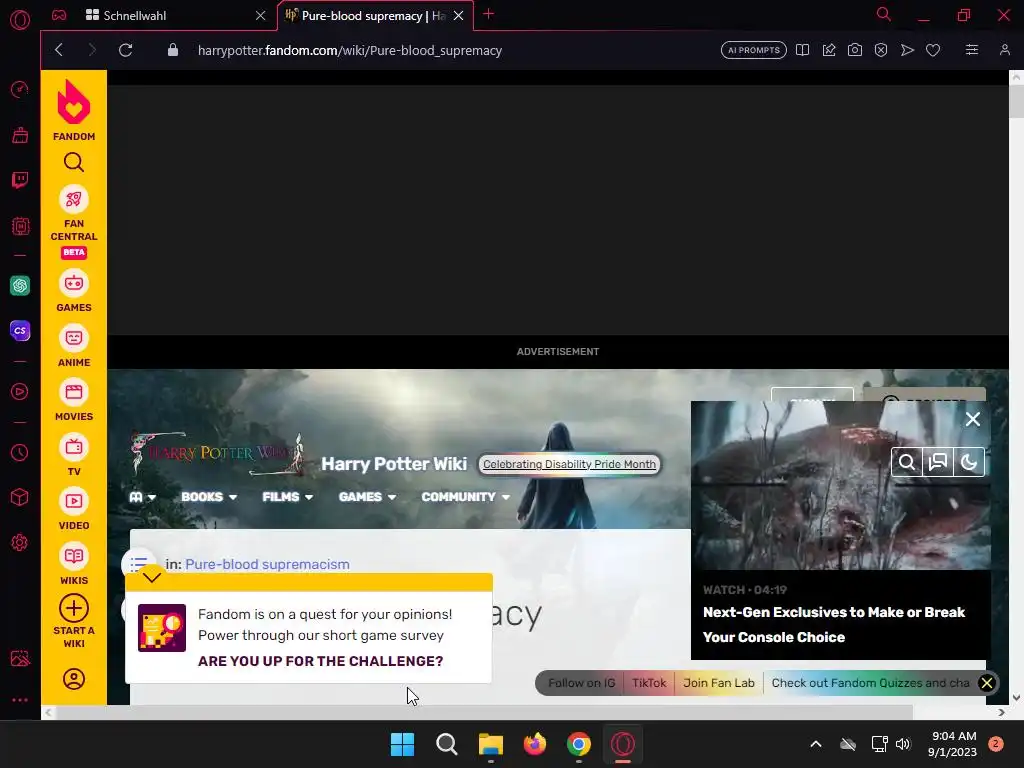Click ARE YOU UP FOR THE CHALLENGE link

click(x=321, y=661)
